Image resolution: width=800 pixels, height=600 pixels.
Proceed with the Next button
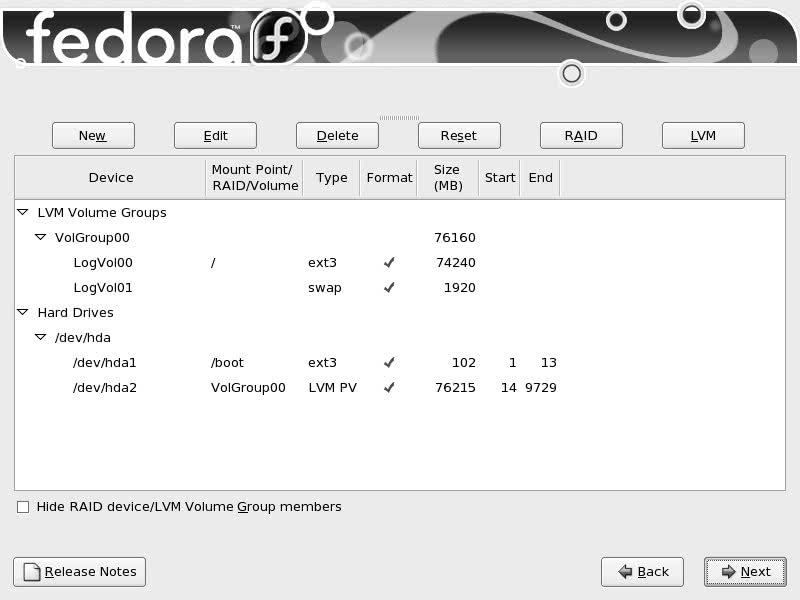(745, 572)
